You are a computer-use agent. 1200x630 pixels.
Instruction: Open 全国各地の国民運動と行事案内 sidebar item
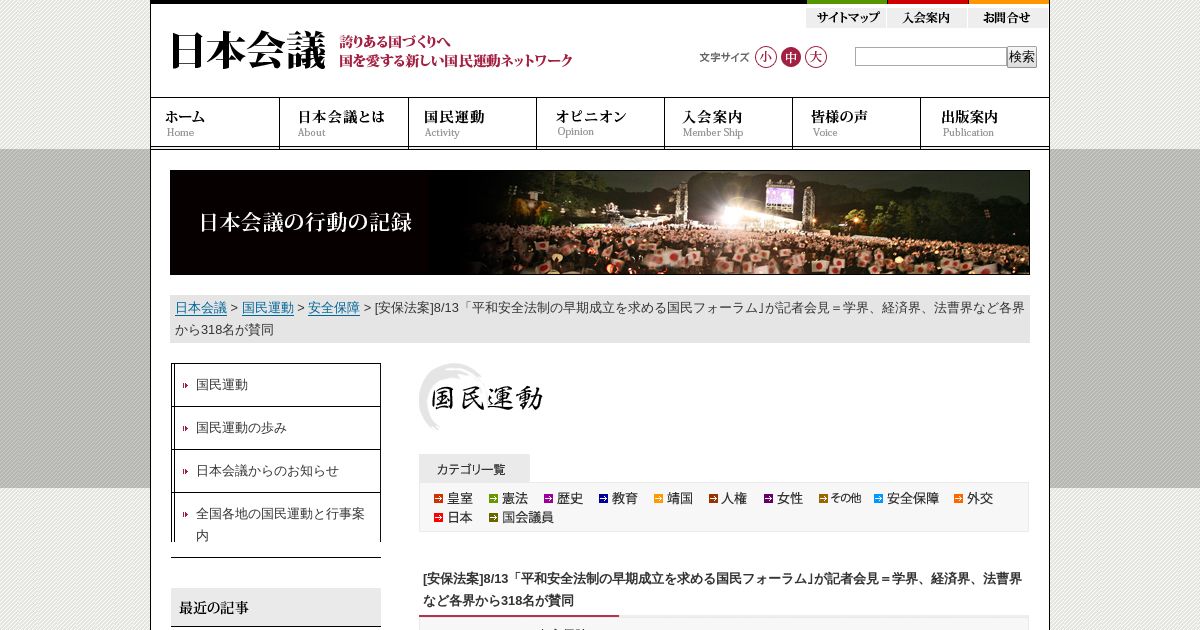[276, 524]
